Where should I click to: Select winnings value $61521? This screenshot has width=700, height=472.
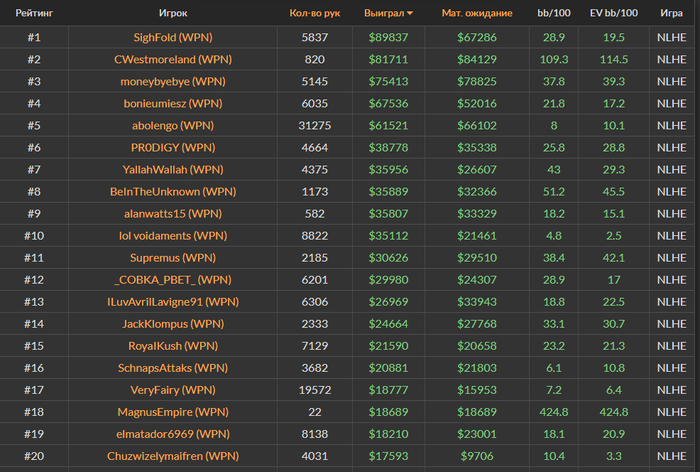point(388,125)
